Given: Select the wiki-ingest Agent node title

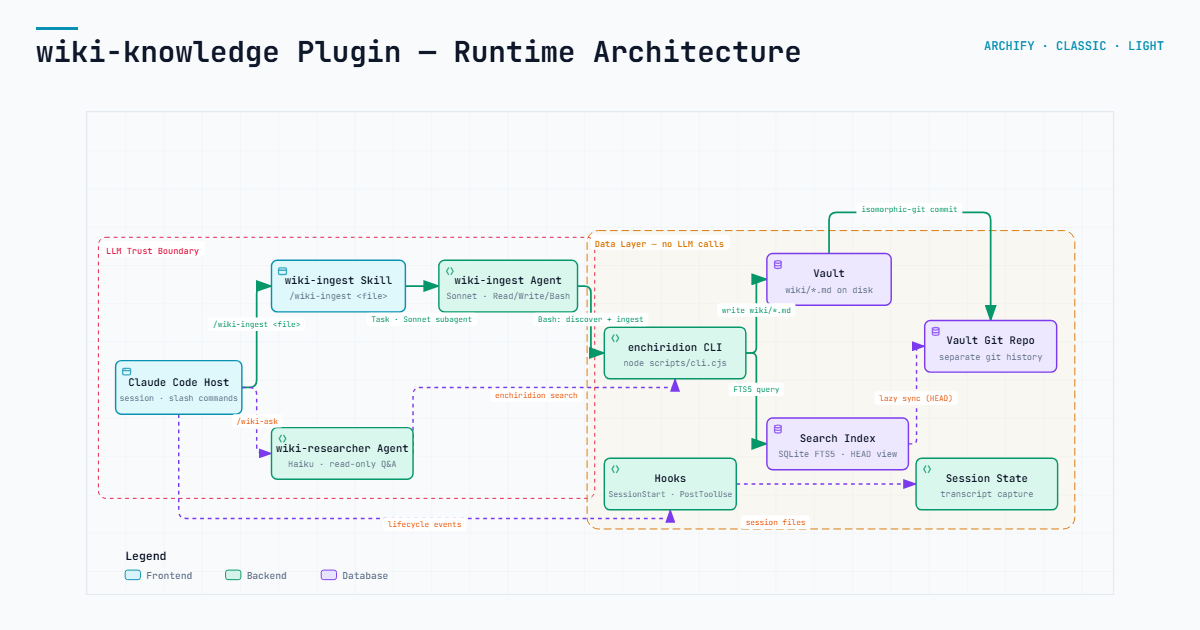Looking at the screenshot, I should [x=508, y=281].
